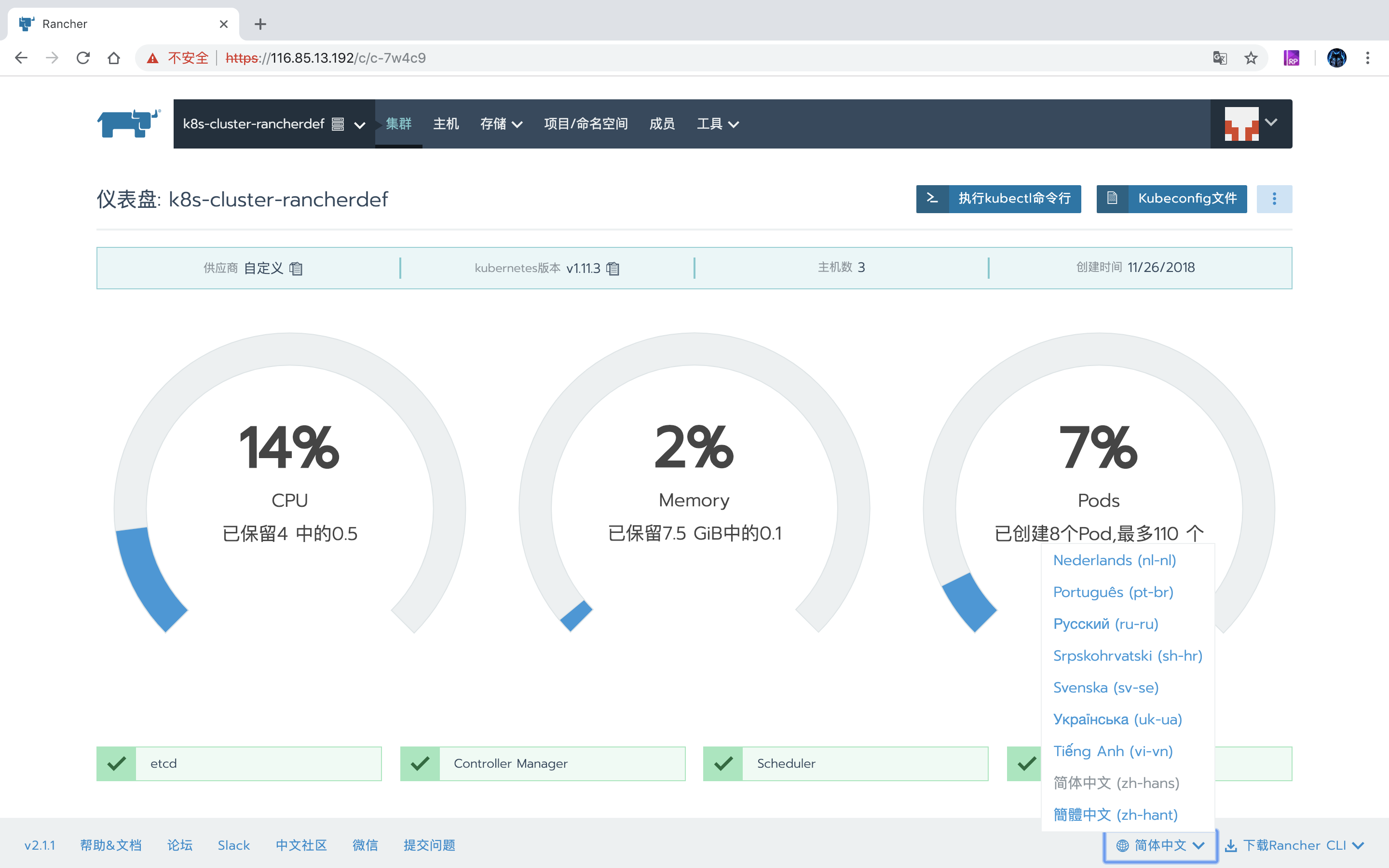Viewport: 1389px width, 868px height.
Task: Bookmark this page with star icon
Action: tap(1251, 58)
